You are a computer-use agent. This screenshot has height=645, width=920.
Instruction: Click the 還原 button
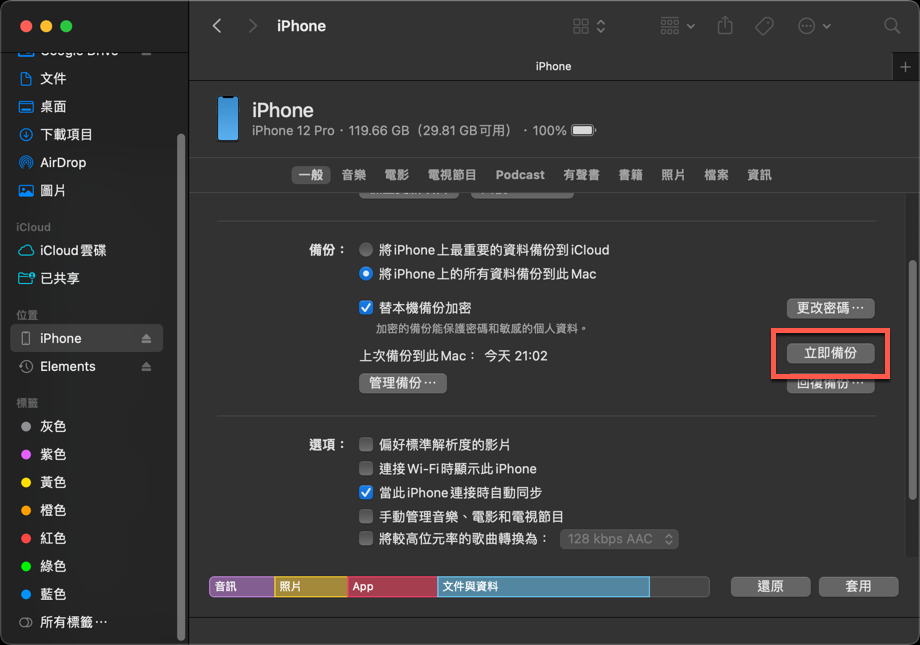[x=770, y=587]
